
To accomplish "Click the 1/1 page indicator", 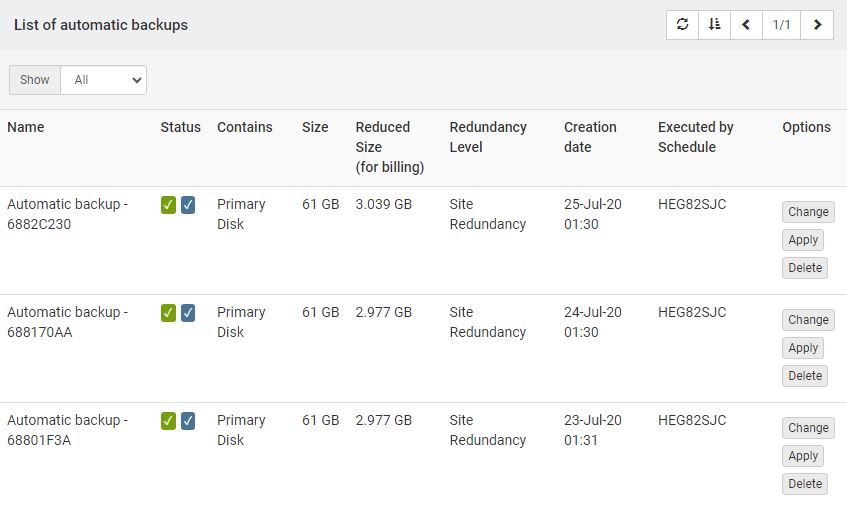I will pyautogui.click(x=781, y=25).
